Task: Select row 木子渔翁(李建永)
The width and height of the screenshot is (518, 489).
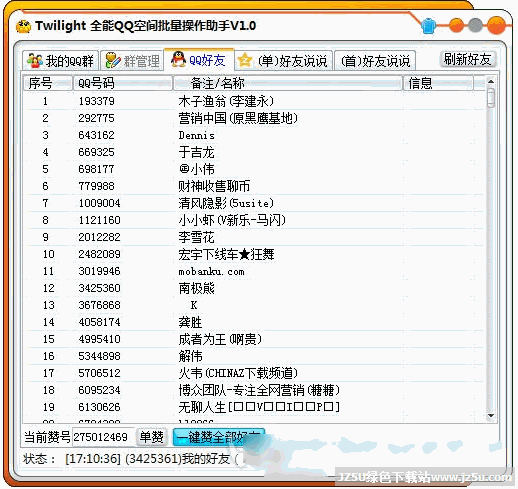Action: click(254, 101)
